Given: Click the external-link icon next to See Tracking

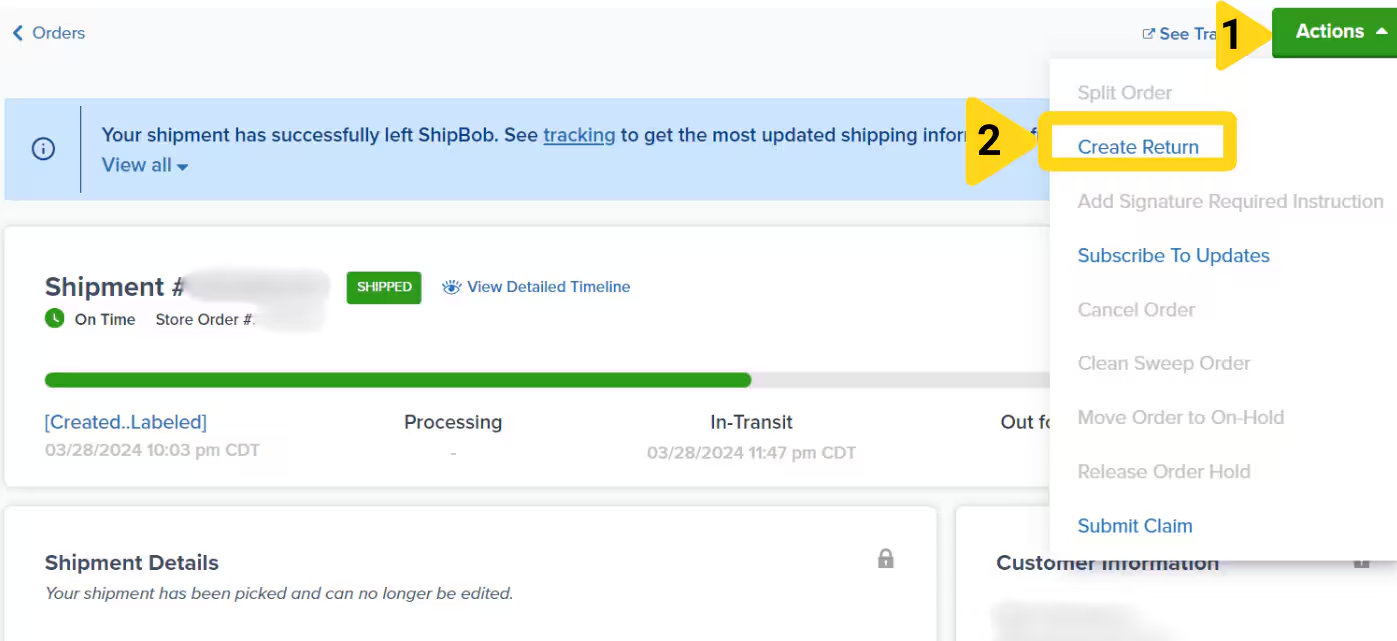Looking at the screenshot, I should tap(1147, 33).
